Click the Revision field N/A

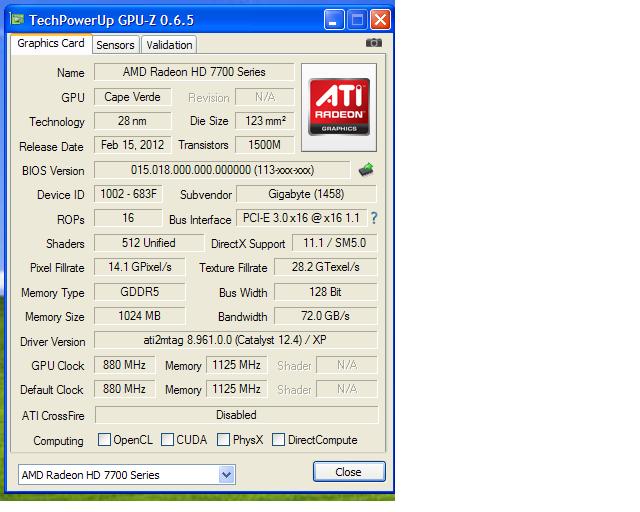pyautogui.click(x=265, y=97)
